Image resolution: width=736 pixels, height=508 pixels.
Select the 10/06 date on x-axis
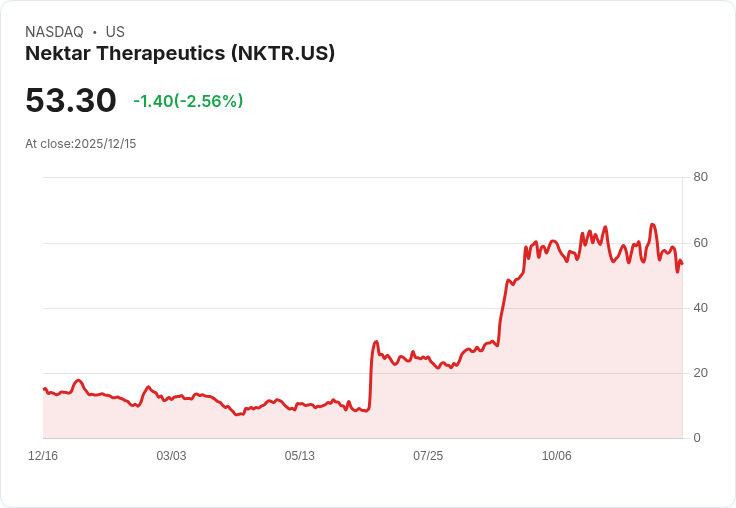point(556,456)
